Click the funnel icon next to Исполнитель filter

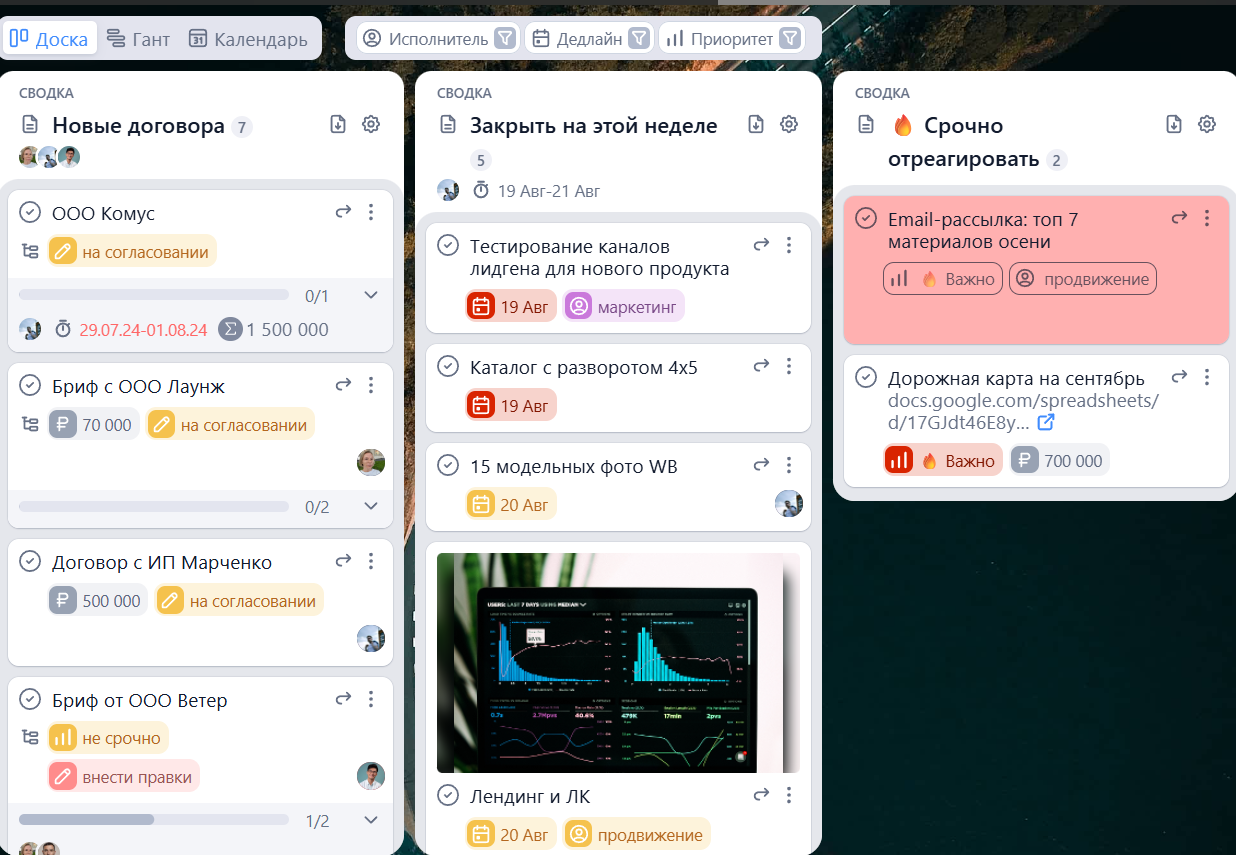(x=506, y=39)
